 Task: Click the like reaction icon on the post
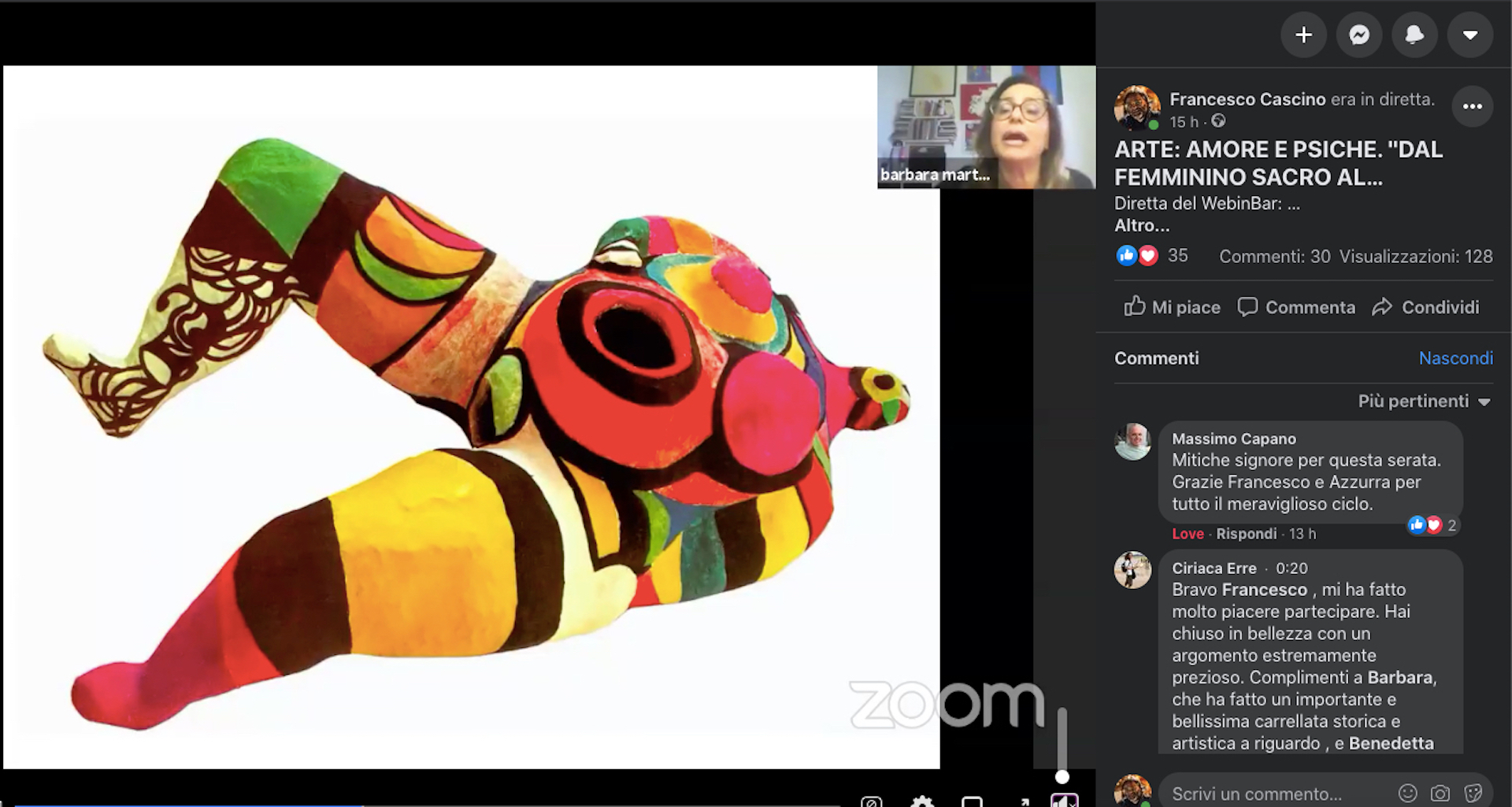point(1126,255)
